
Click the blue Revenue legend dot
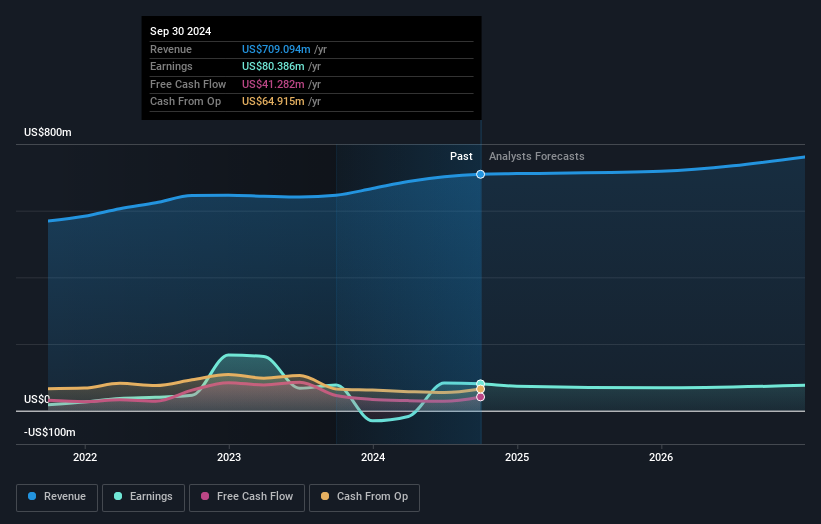point(32,496)
